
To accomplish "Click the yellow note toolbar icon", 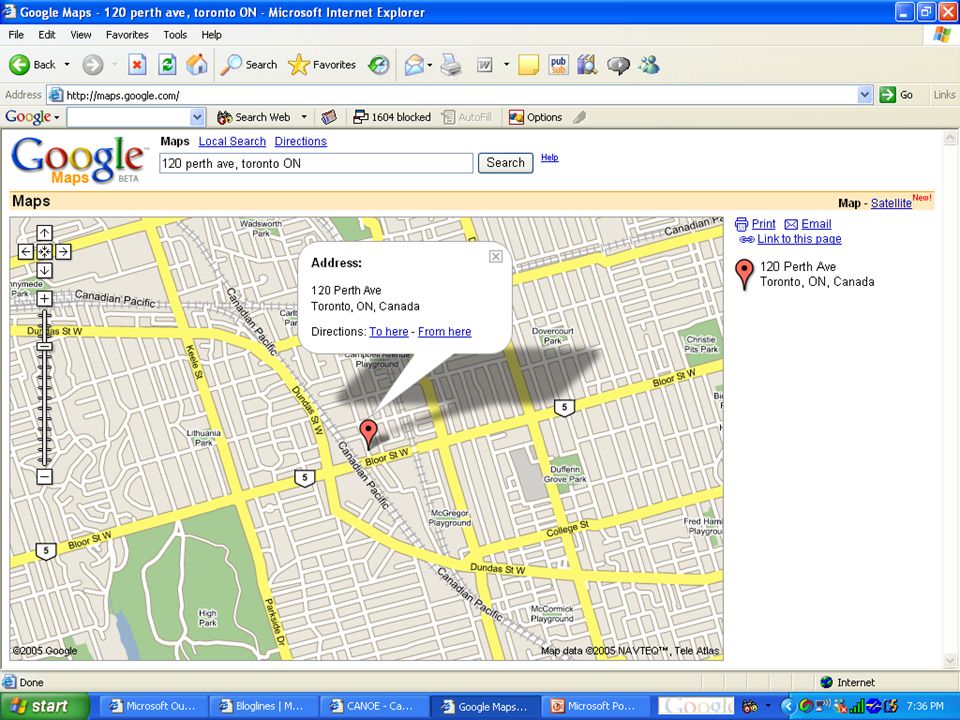I will (x=528, y=64).
